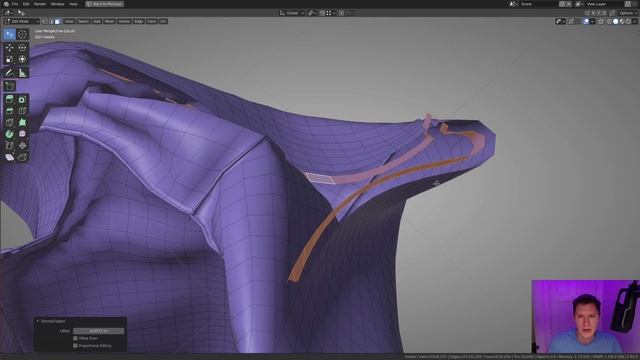Enable vertex select mode

pyautogui.click(x=45, y=21)
